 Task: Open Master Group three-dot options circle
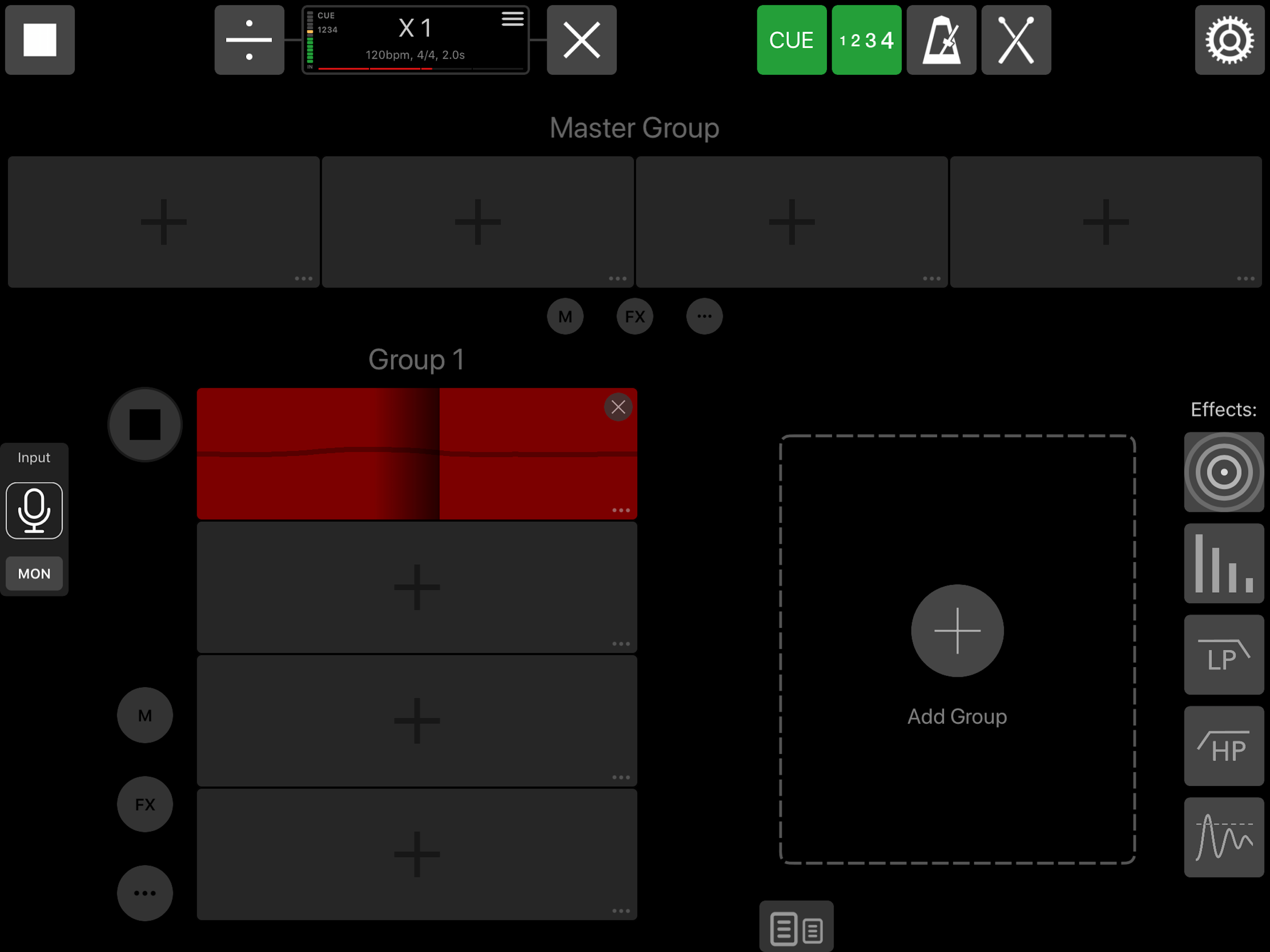(704, 317)
